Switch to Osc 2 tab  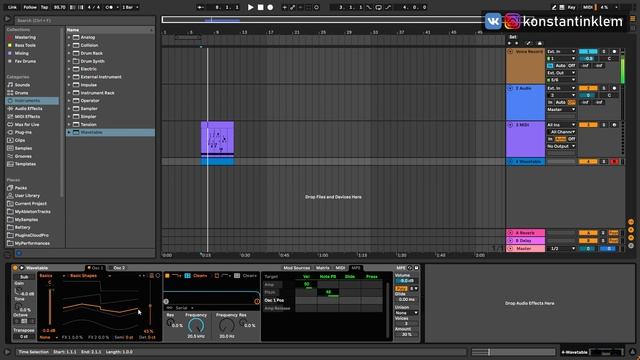(119, 268)
